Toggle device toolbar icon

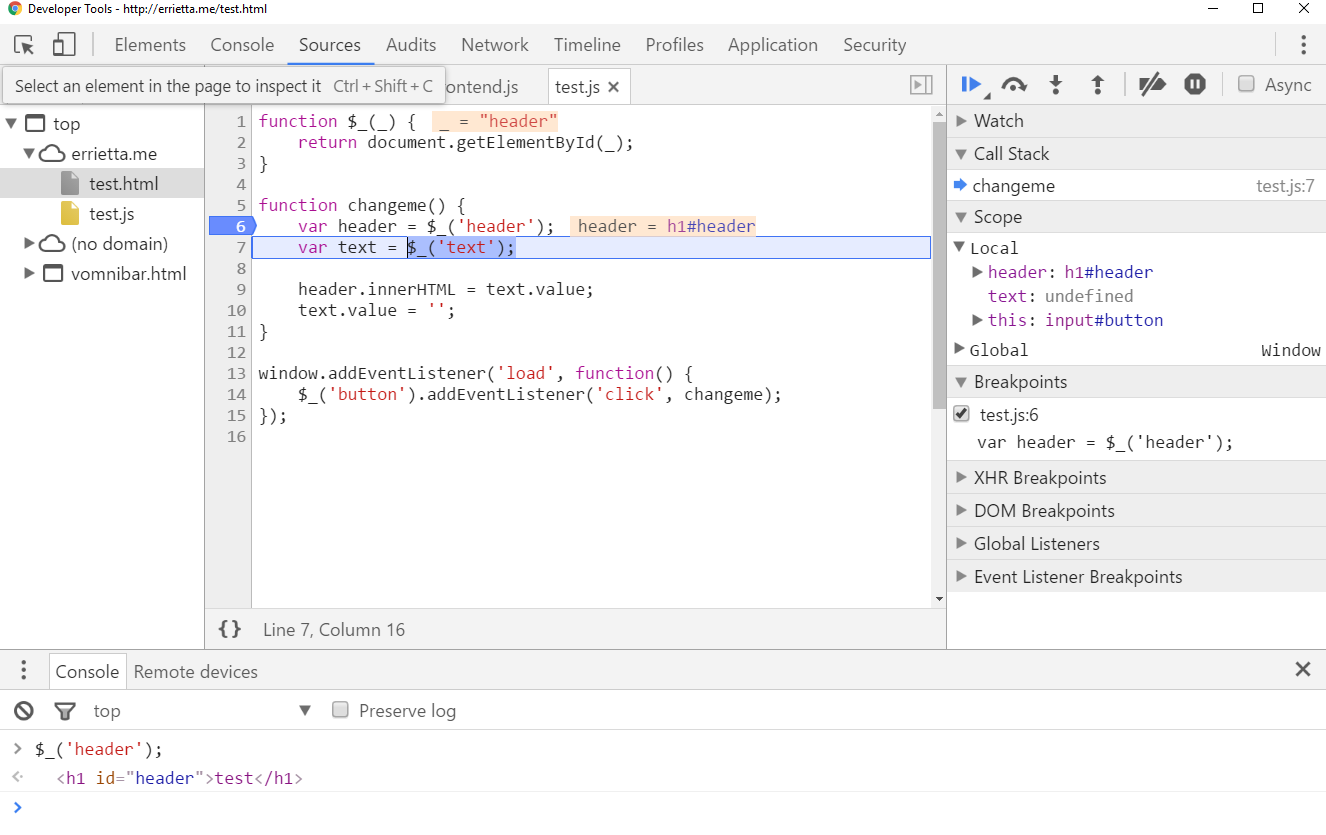pos(64,45)
